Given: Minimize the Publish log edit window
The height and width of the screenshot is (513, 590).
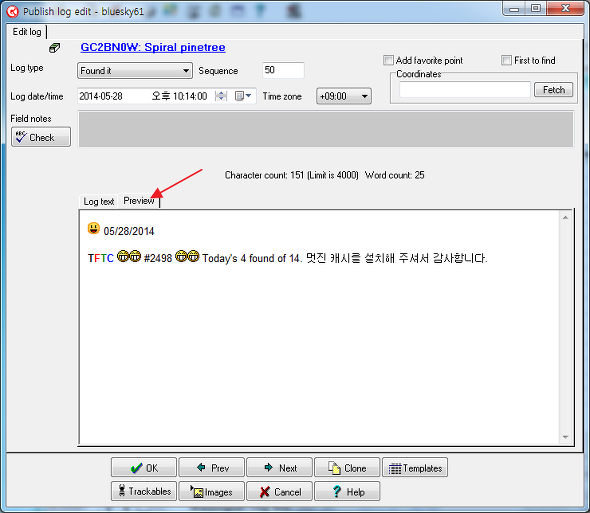Looking at the screenshot, I should (x=515, y=9).
